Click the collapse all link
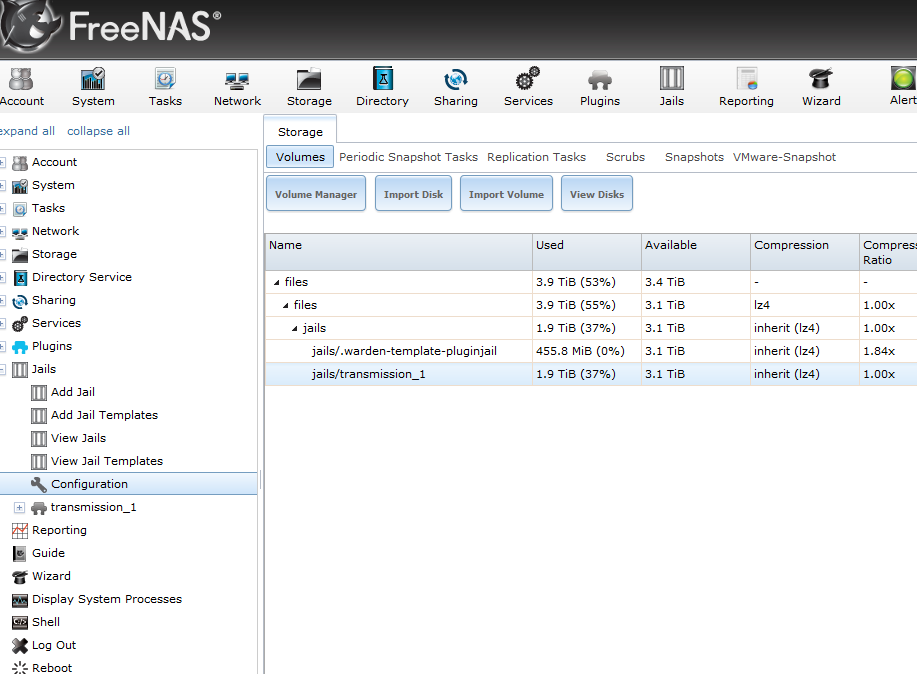917x674 pixels. tap(98, 131)
